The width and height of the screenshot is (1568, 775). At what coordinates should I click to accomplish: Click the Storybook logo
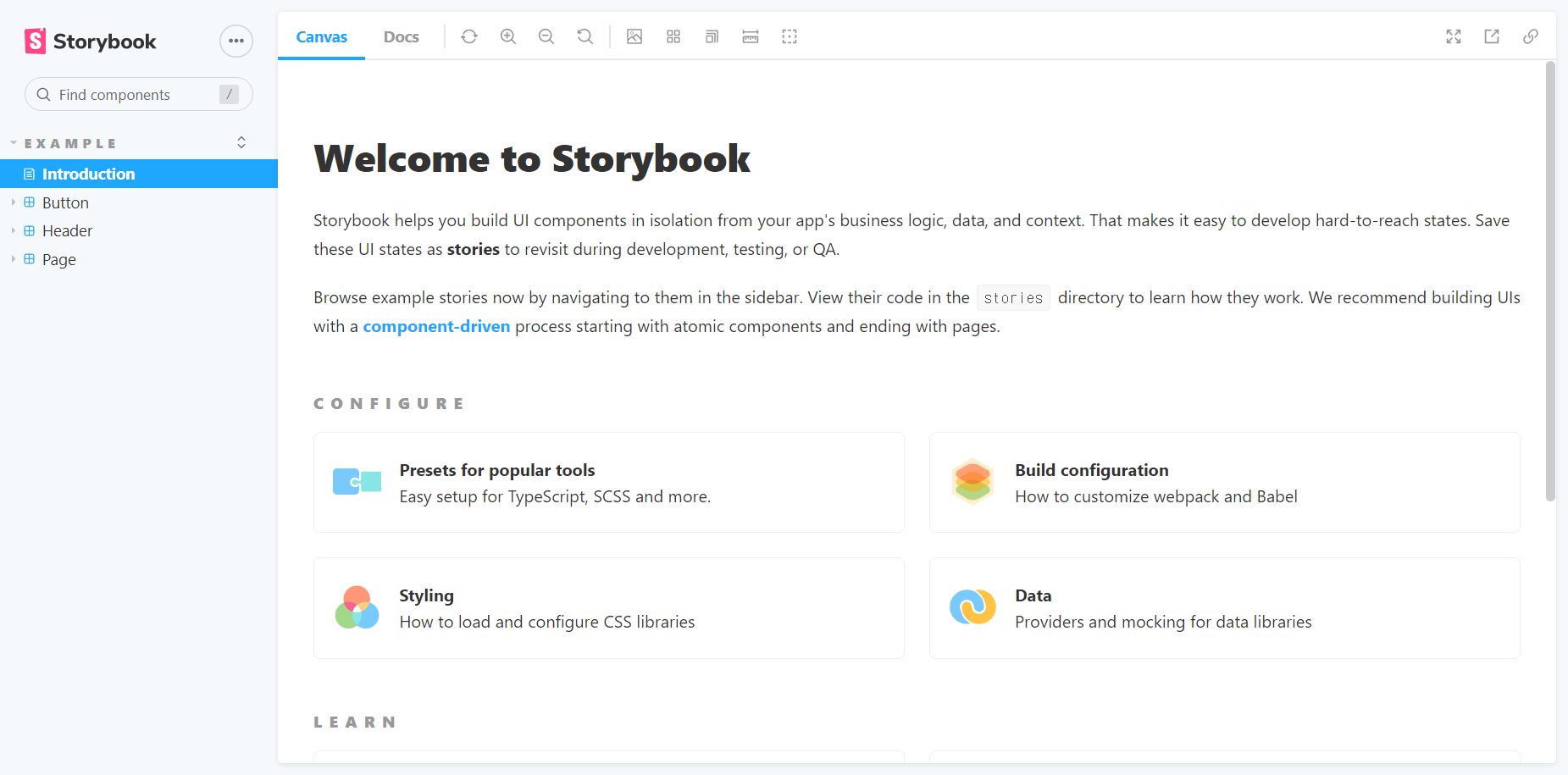pyautogui.click(x=91, y=41)
